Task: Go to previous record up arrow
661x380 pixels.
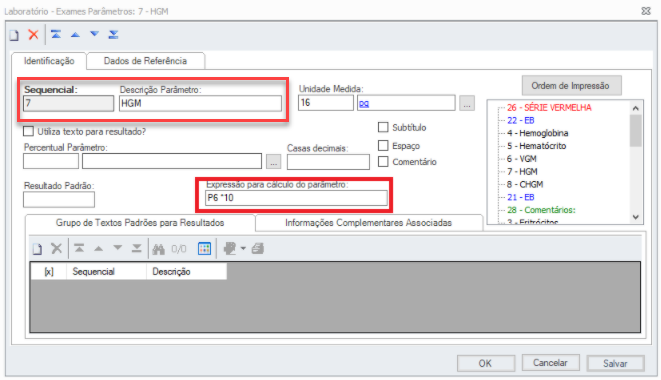Action: [75, 35]
